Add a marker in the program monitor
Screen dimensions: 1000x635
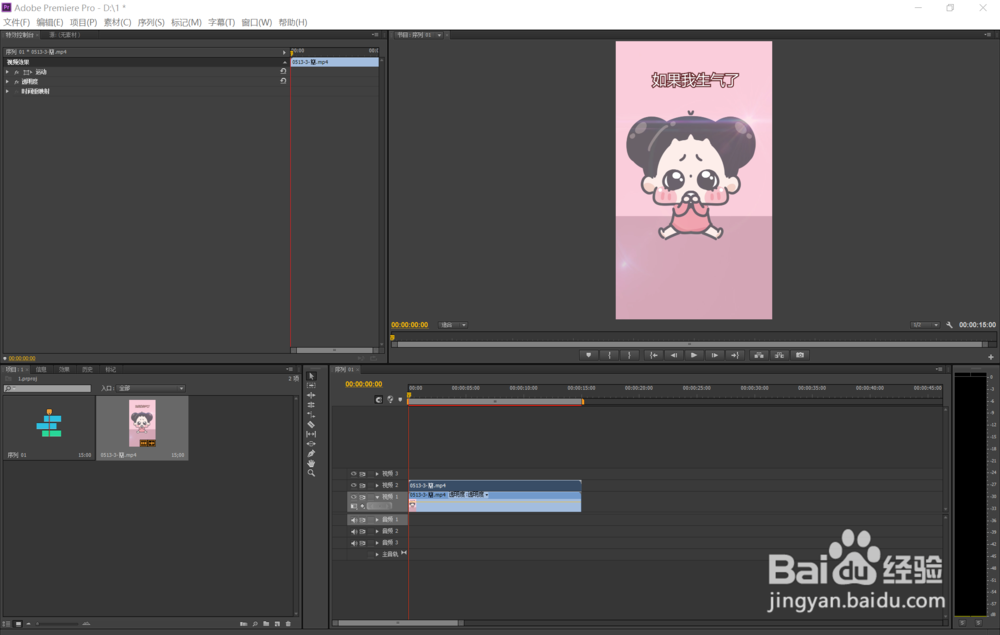[x=589, y=355]
